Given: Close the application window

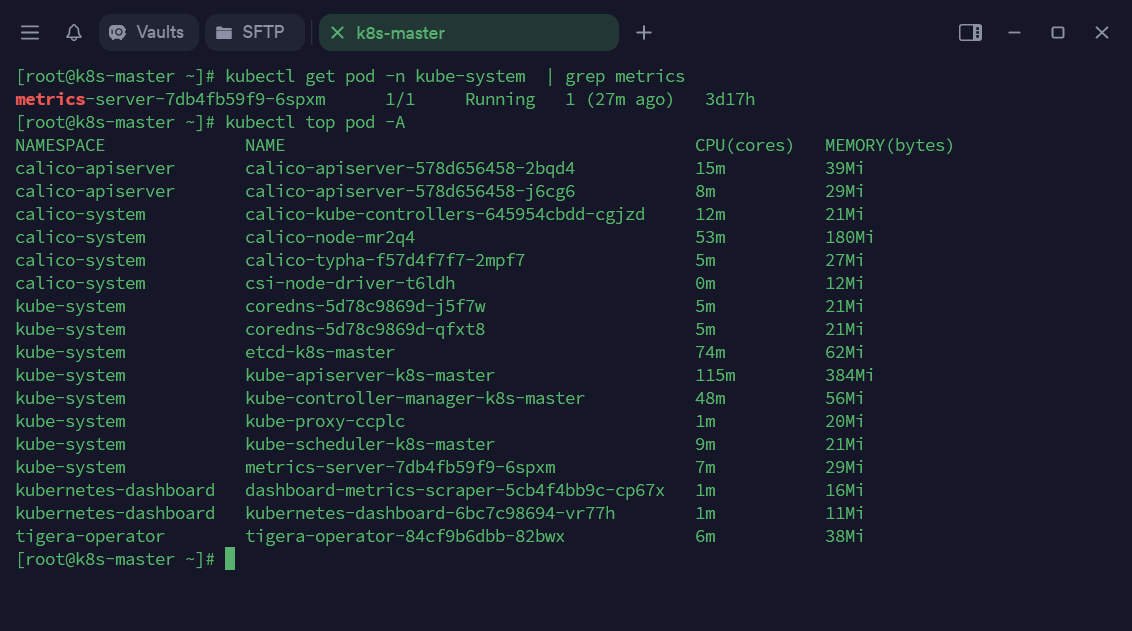Looking at the screenshot, I should pyautogui.click(x=1102, y=33).
